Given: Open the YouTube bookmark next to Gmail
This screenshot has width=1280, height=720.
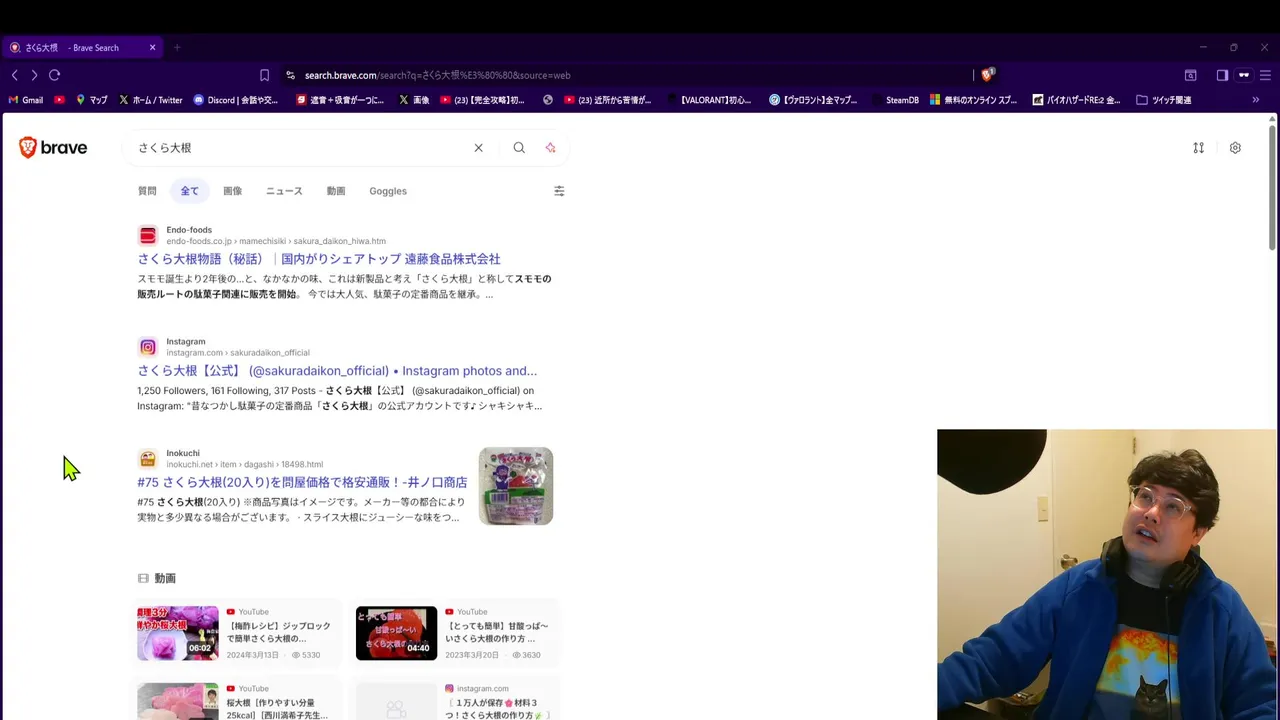Looking at the screenshot, I should pyautogui.click(x=59, y=100).
